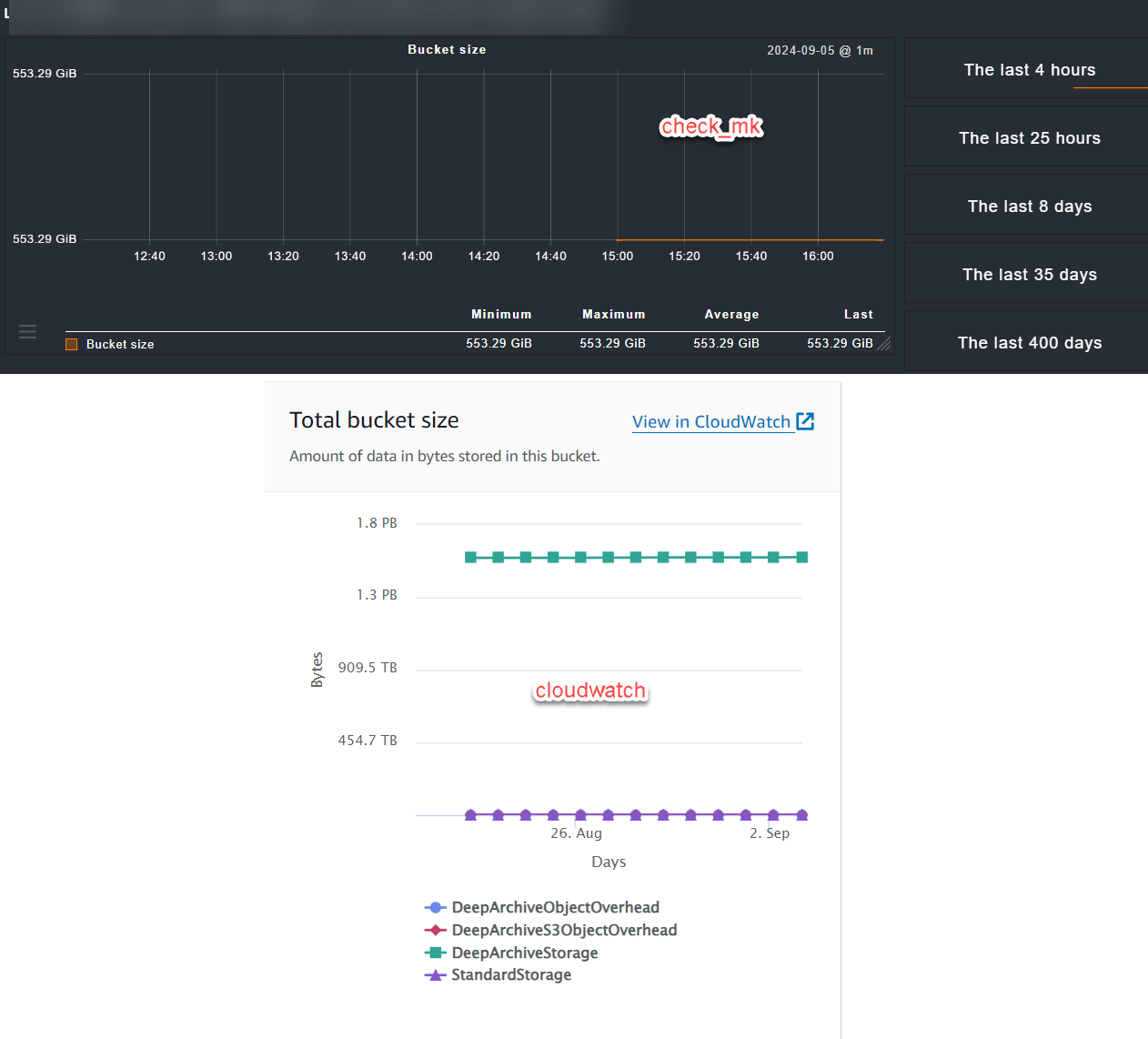Click the Bucket size graph title
Screen dimensions: 1148x1039
tap(447, 50)
